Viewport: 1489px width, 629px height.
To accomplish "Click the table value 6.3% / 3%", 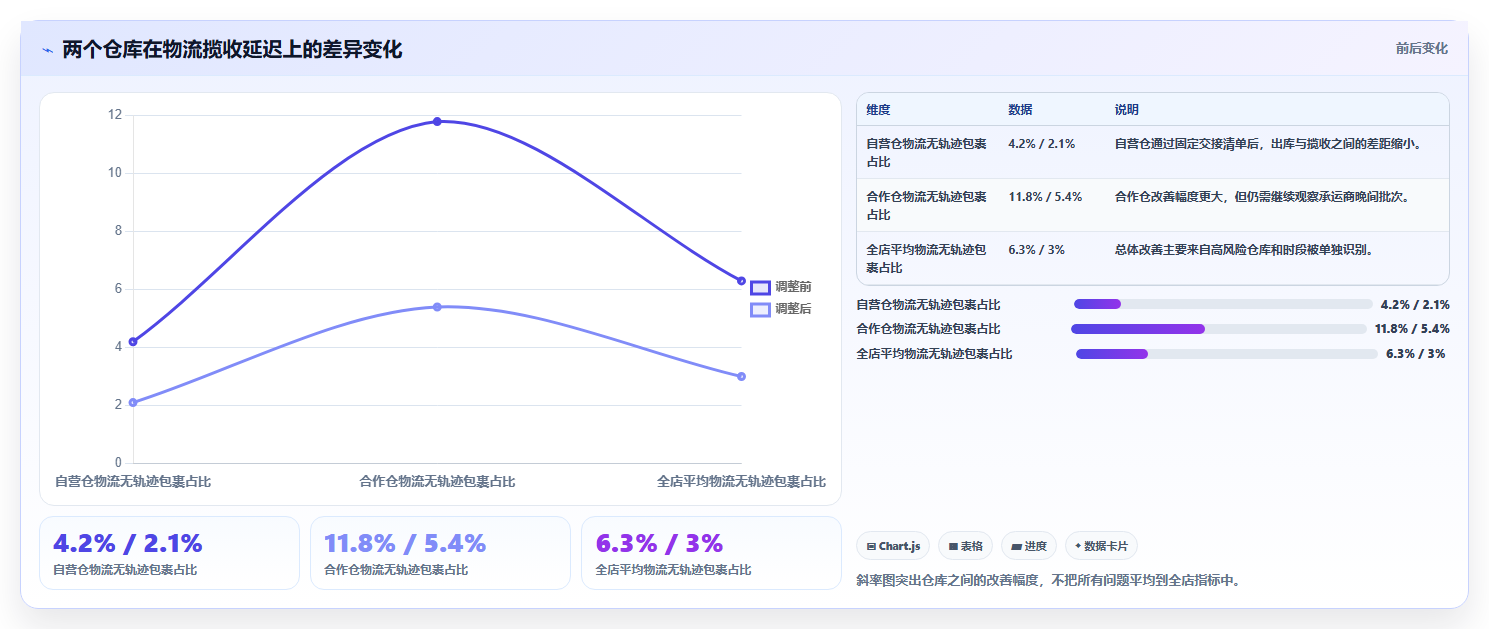I will [1036, 250].
